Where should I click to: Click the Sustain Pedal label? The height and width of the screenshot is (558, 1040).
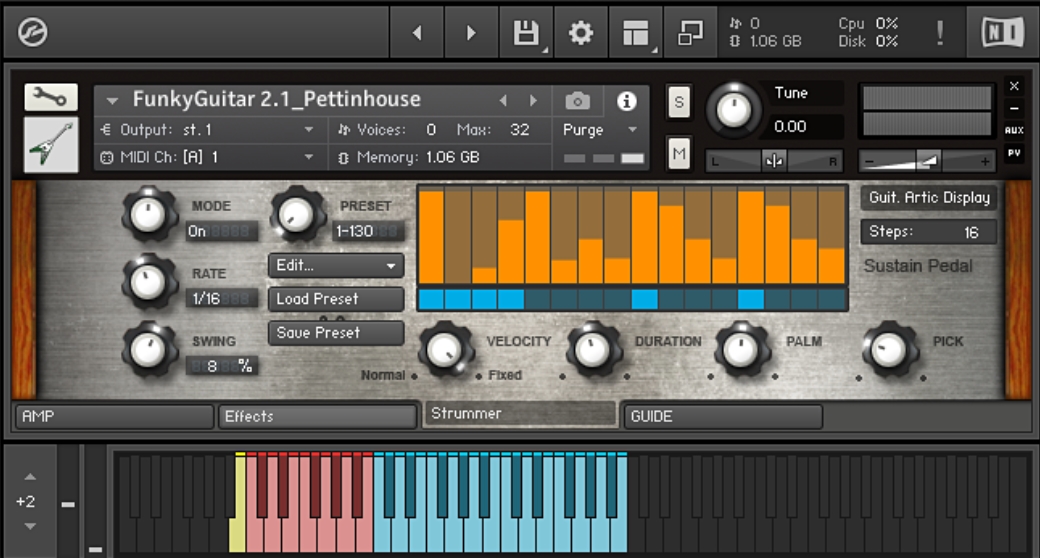coord(918,266)
